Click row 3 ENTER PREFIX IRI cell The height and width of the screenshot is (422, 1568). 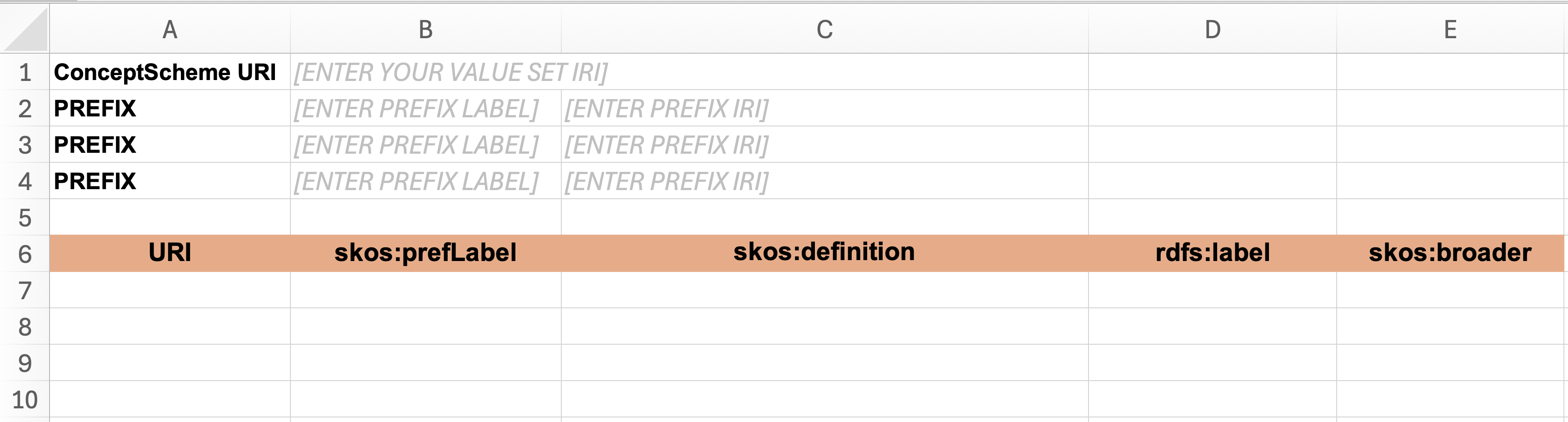click(824, 144)
